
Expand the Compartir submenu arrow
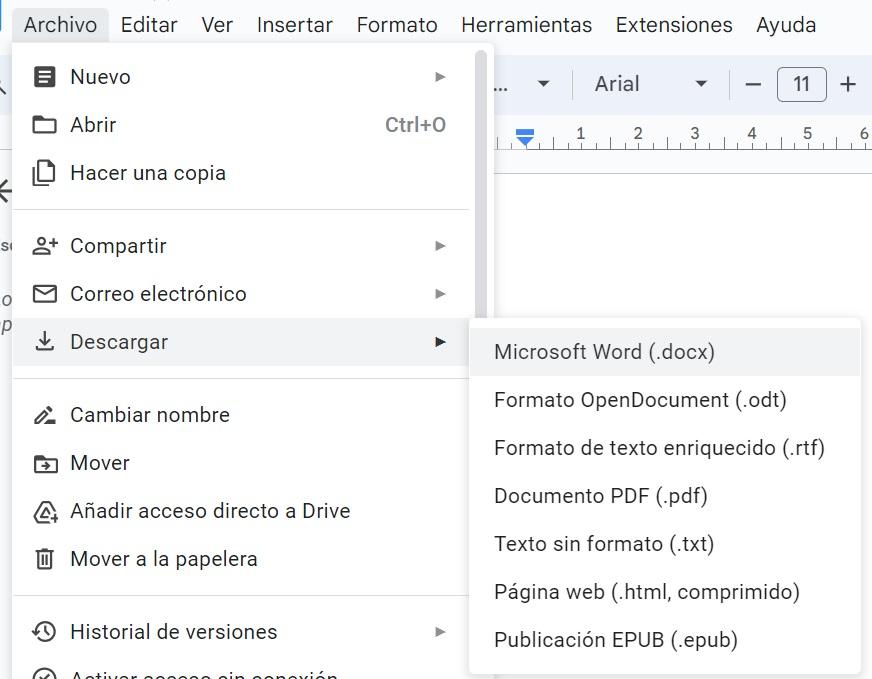click(440, 245)
